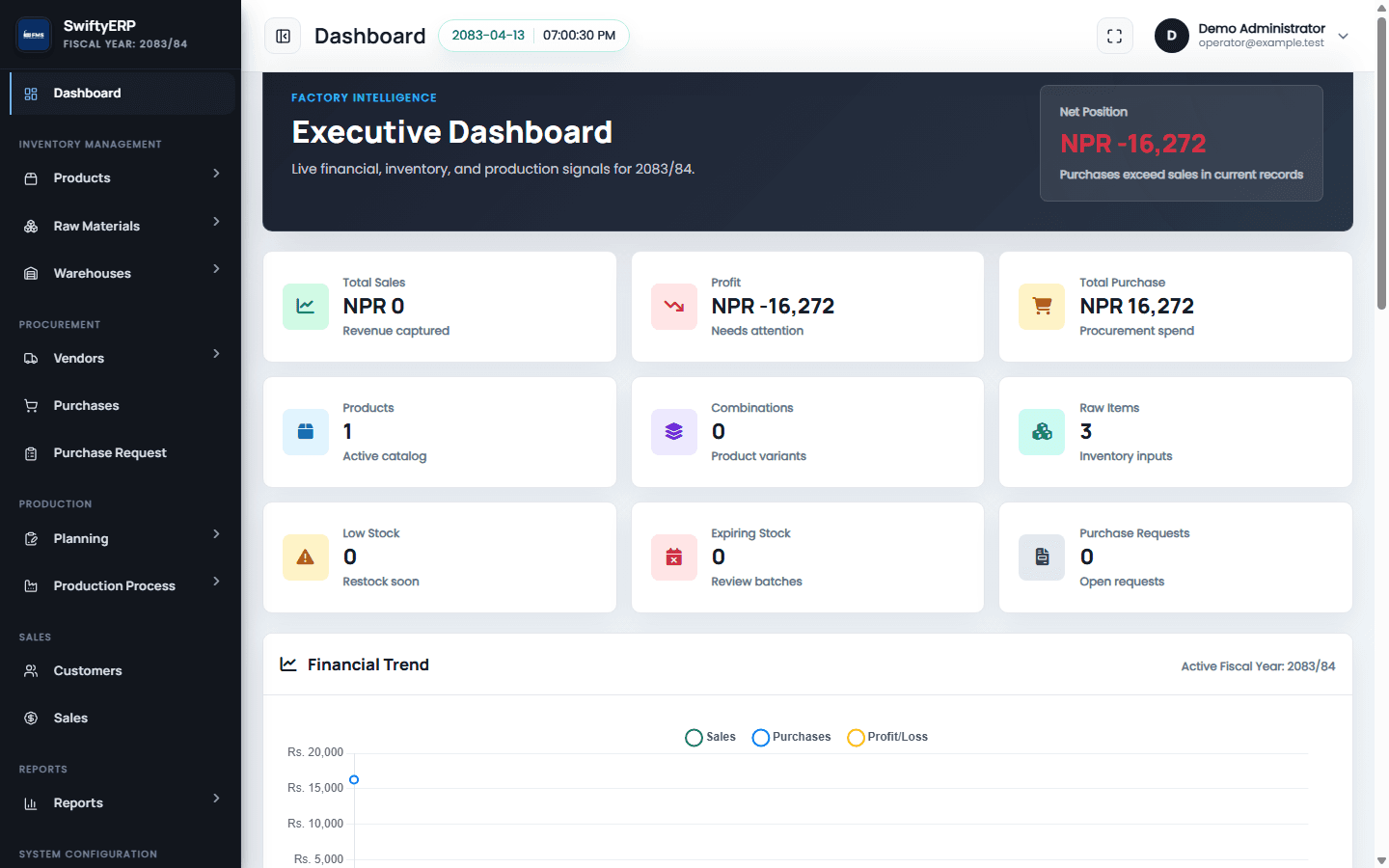Click the Active Fiscal Year: 2083/84 text
The width and height of the screenshot is (1389, 868).
pos(1258,666)
